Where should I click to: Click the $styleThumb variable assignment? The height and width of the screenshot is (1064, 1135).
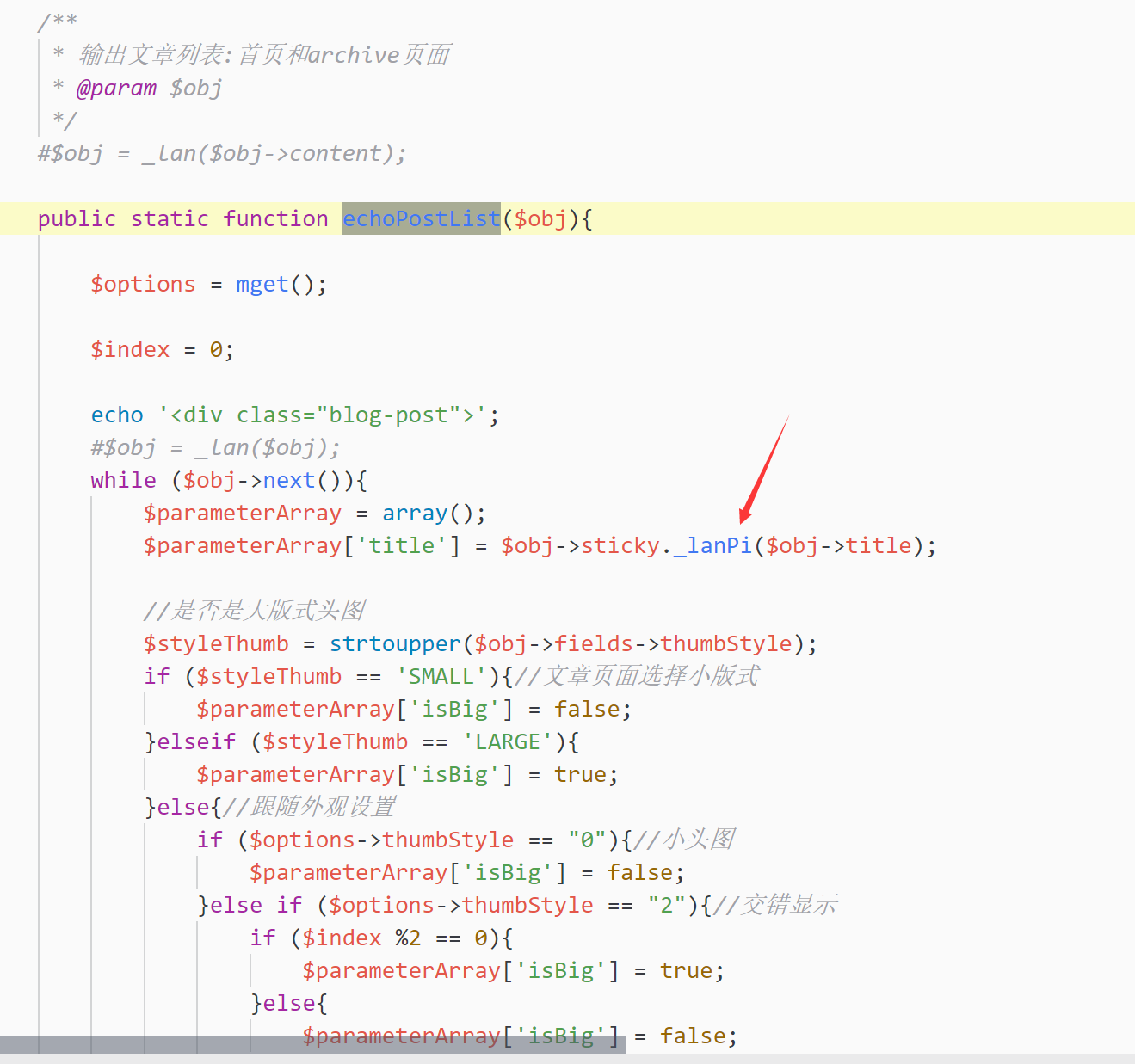click(x=216, y=643)
